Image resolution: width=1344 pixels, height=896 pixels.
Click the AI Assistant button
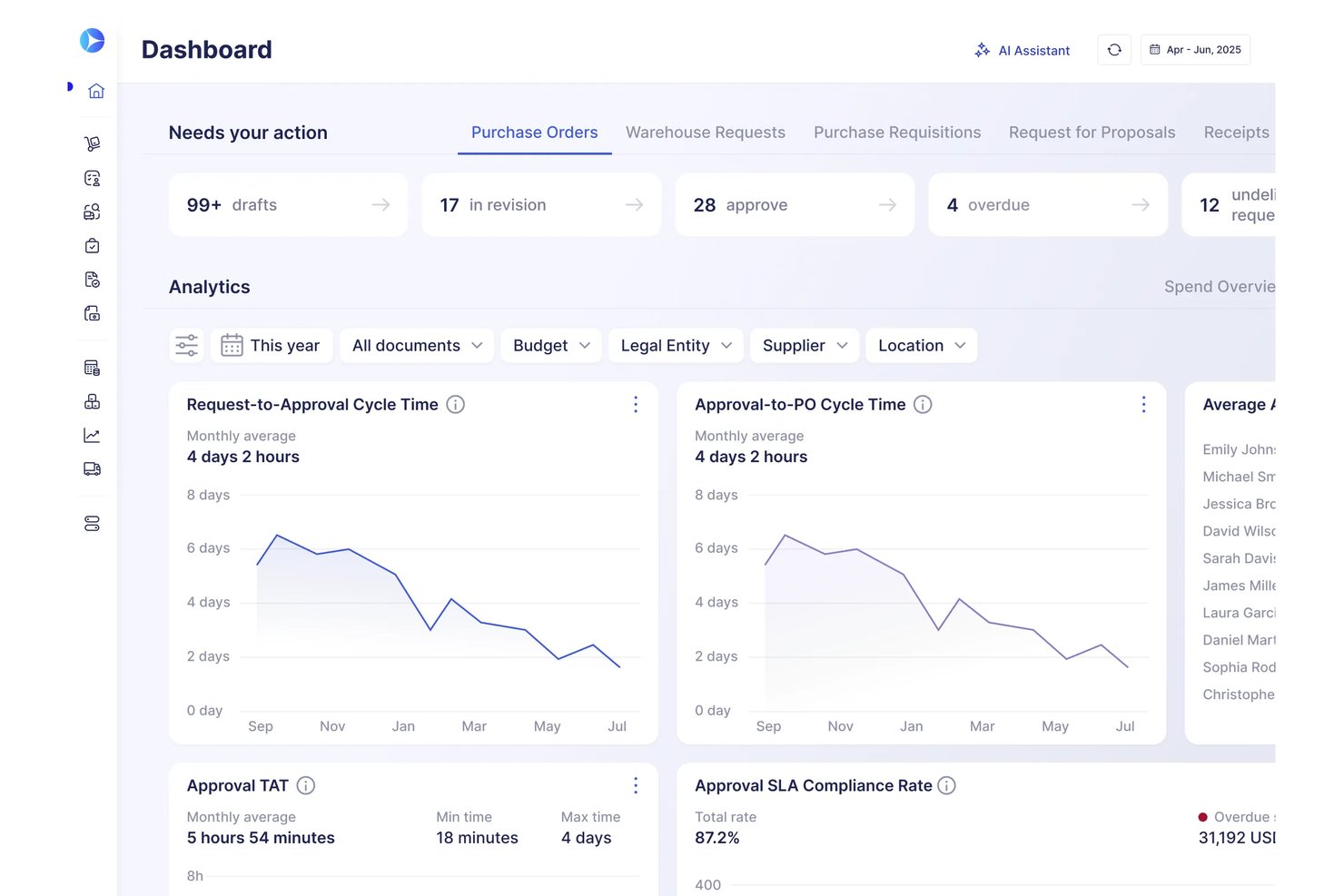click(x=1023, y=51)
